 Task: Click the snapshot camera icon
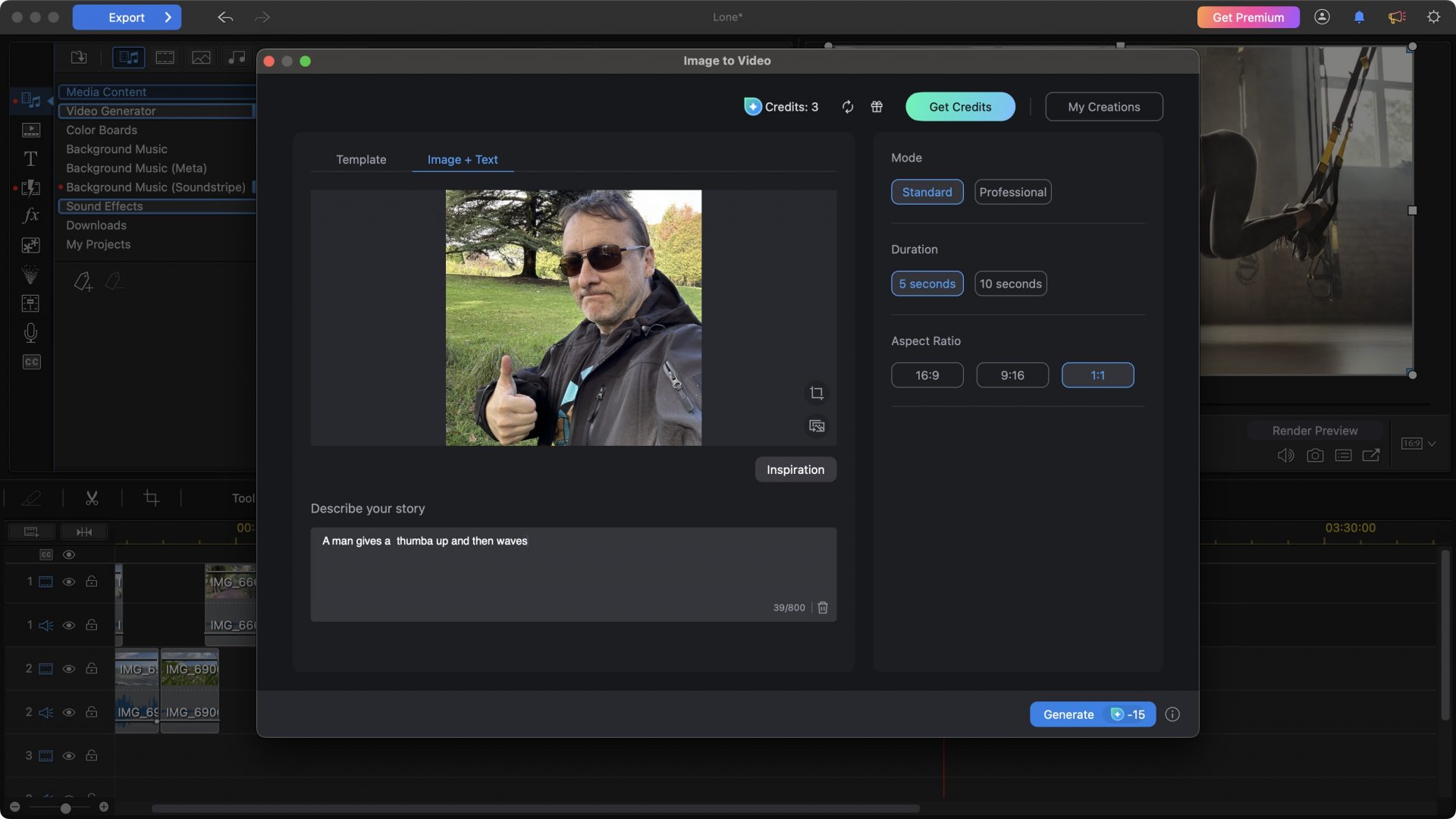click(1315, 455)
